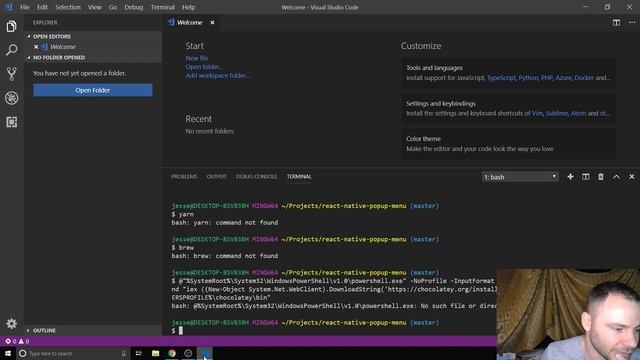Open the Source Control view
640x360 pixels.
click(11, 74)
